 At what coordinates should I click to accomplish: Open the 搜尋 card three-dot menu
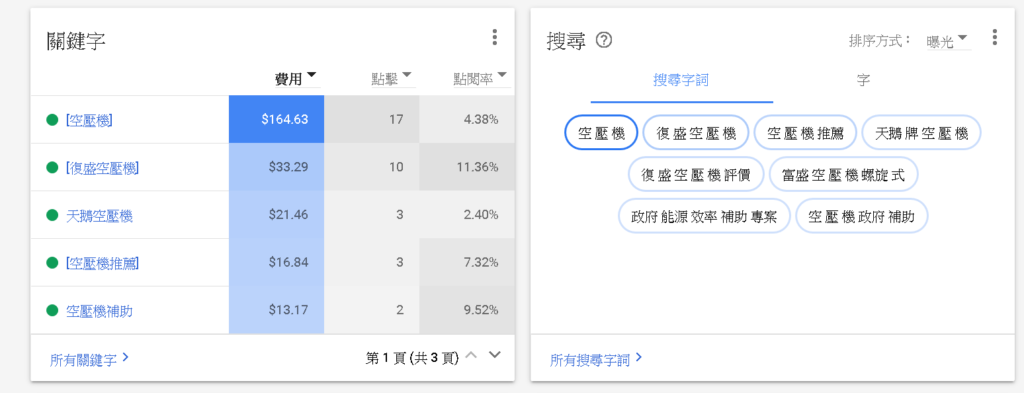pos(994,37)
